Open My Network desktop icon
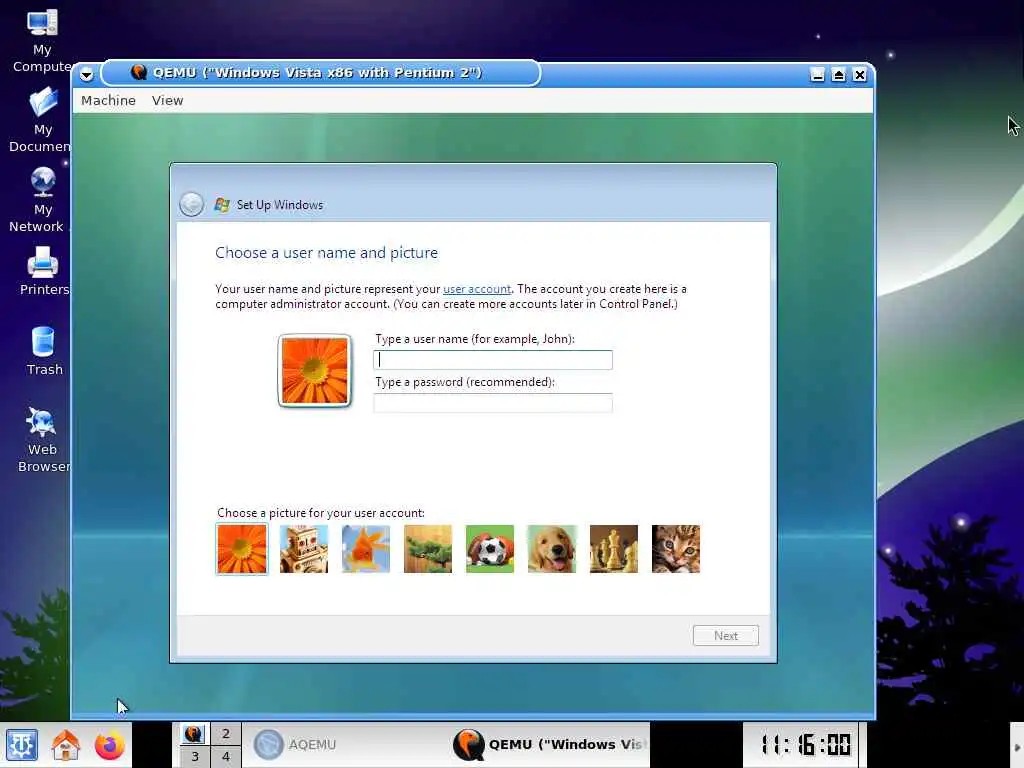Viewport: 1024px width, 768px height. point(40,200)
